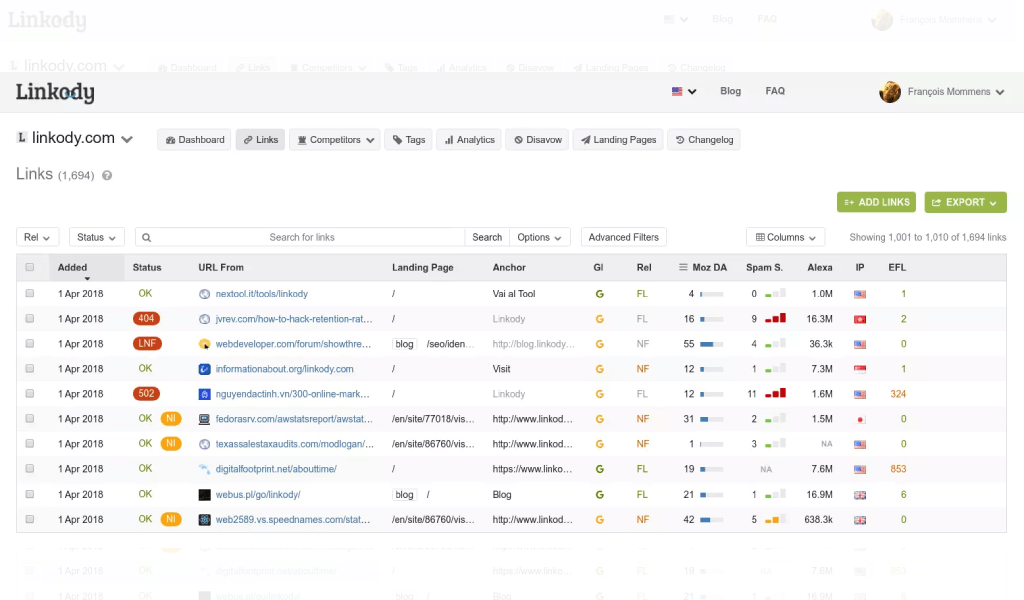Check the box for digitalfootprint.net row

[29, 469]
